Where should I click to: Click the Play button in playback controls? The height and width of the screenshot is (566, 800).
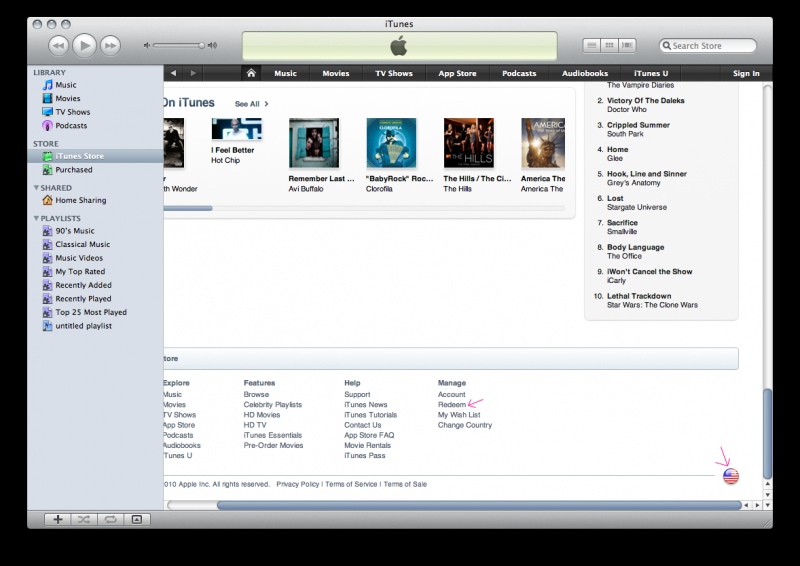click(84, 45)
